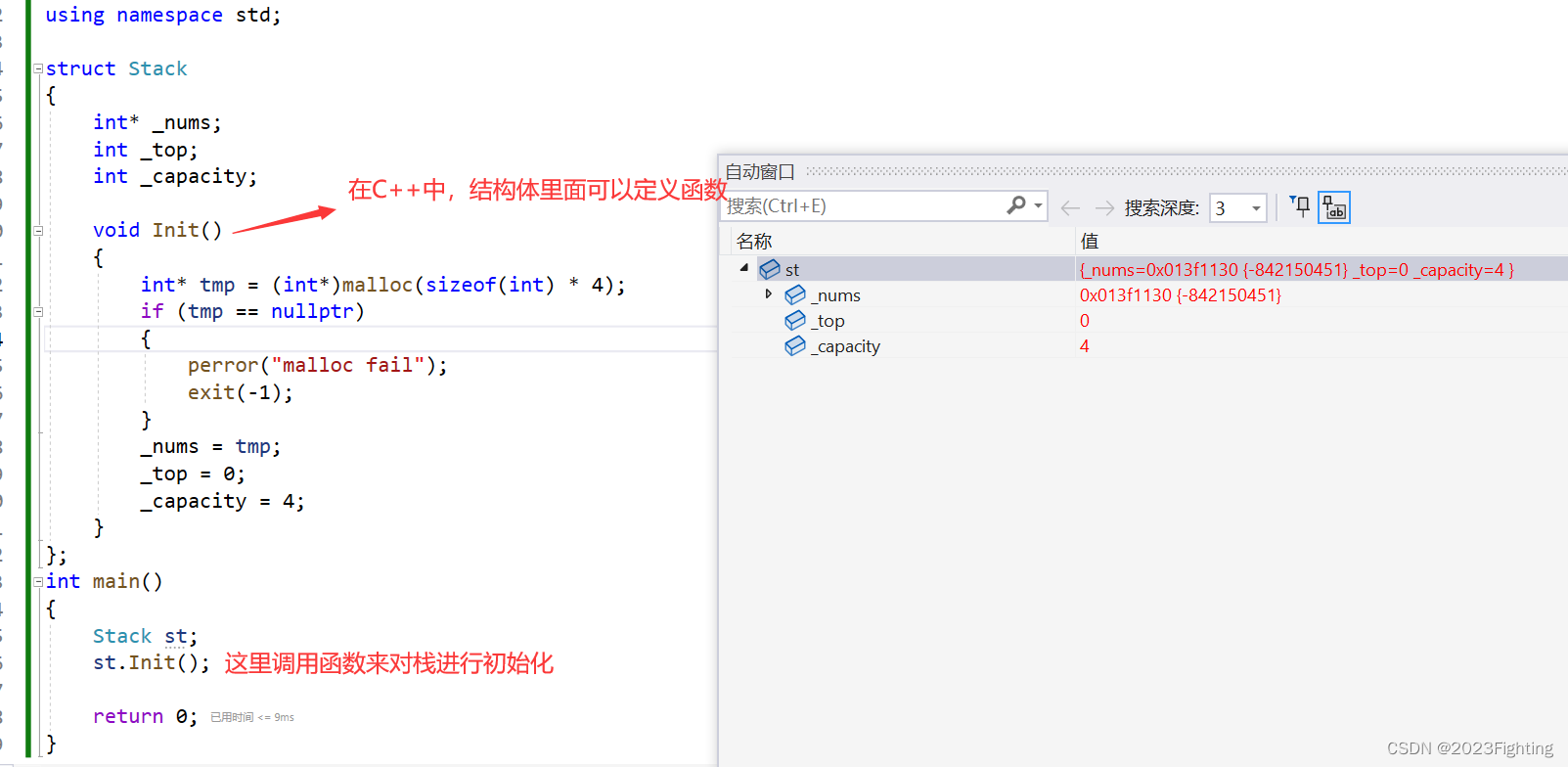Image resolution: width=1568 pixels, height=767 pixels.
Task: Click the exit(-1); line
Action: [x=241, y=392]
